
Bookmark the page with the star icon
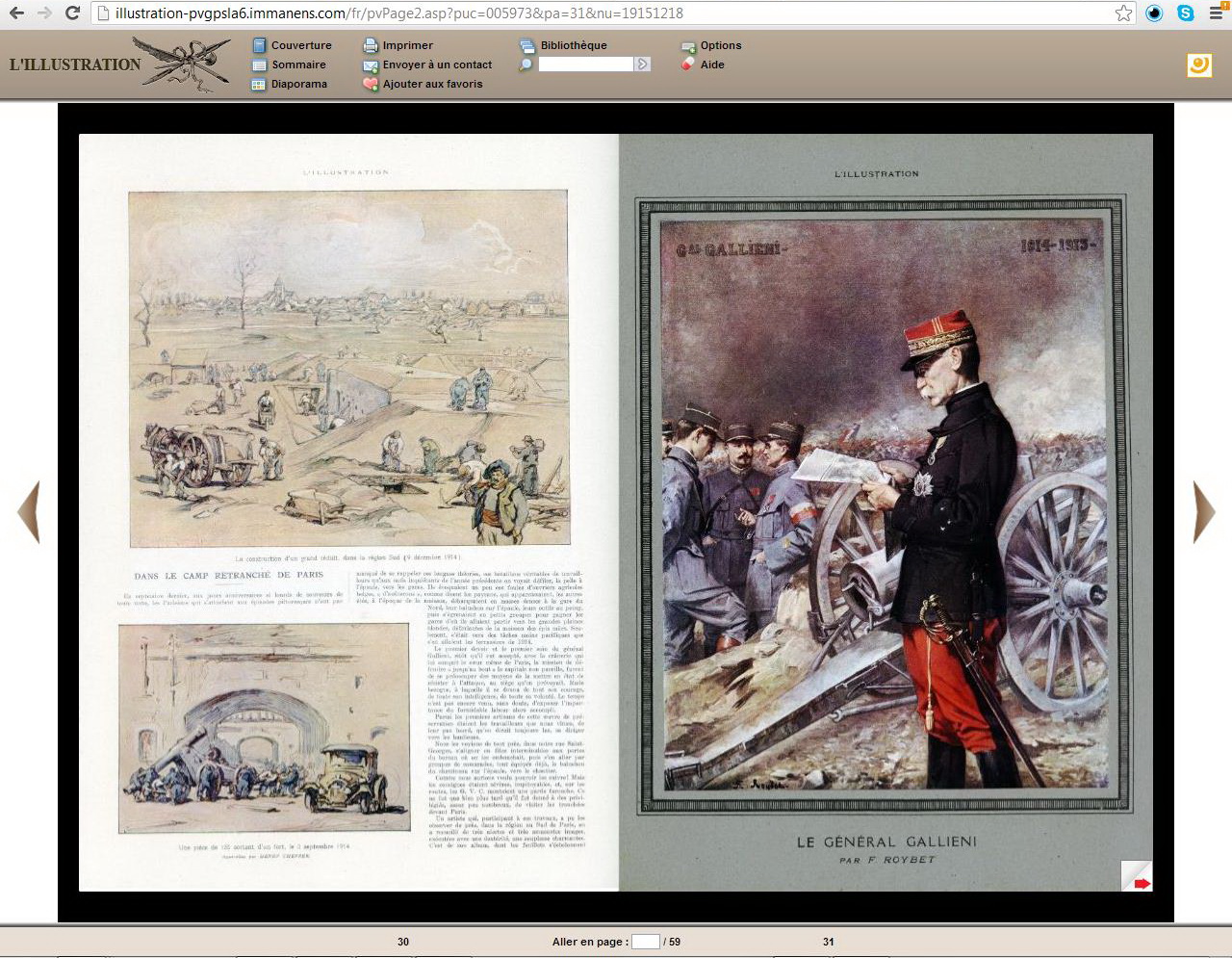(1123, 13)
